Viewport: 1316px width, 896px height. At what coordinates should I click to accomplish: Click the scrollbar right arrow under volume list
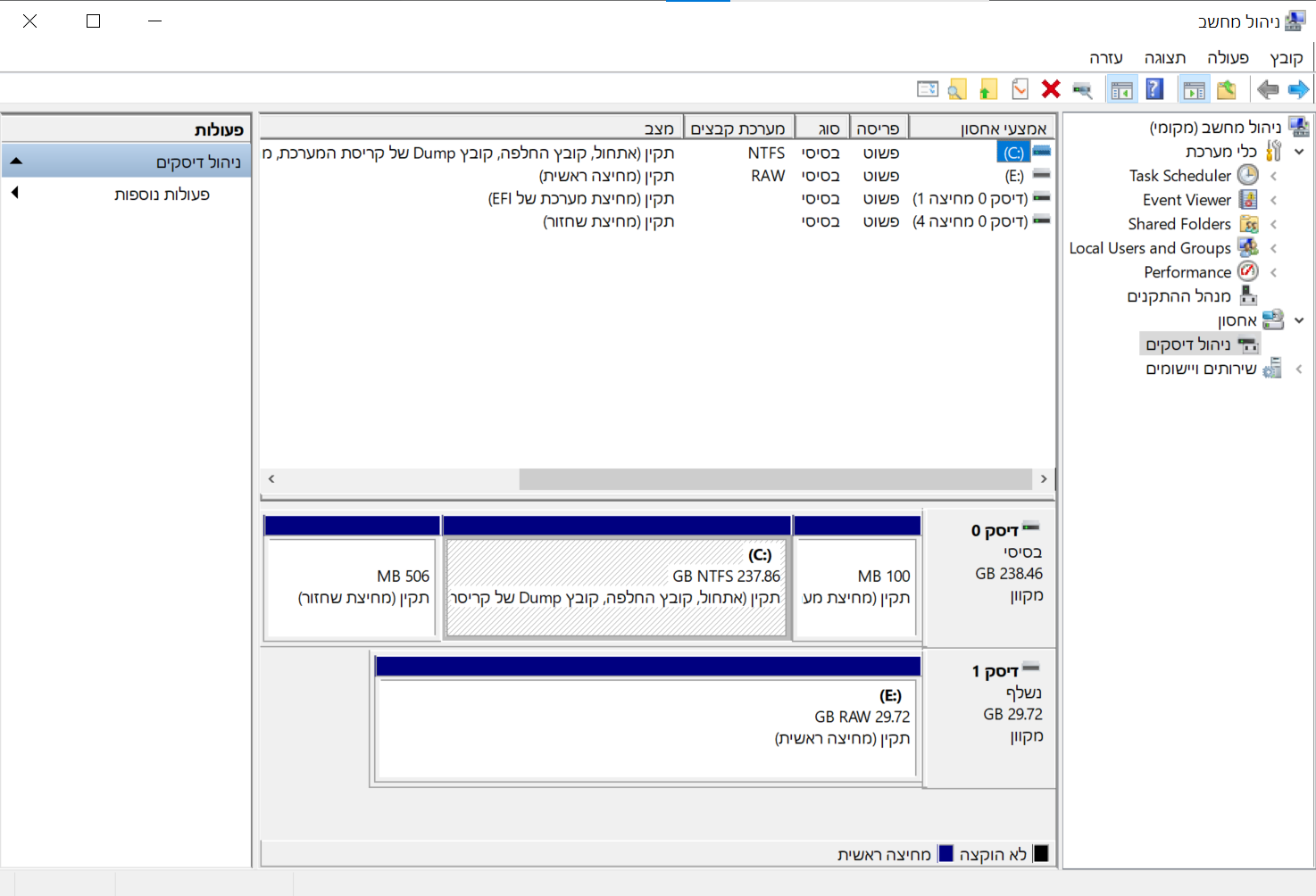(1044, 479)
